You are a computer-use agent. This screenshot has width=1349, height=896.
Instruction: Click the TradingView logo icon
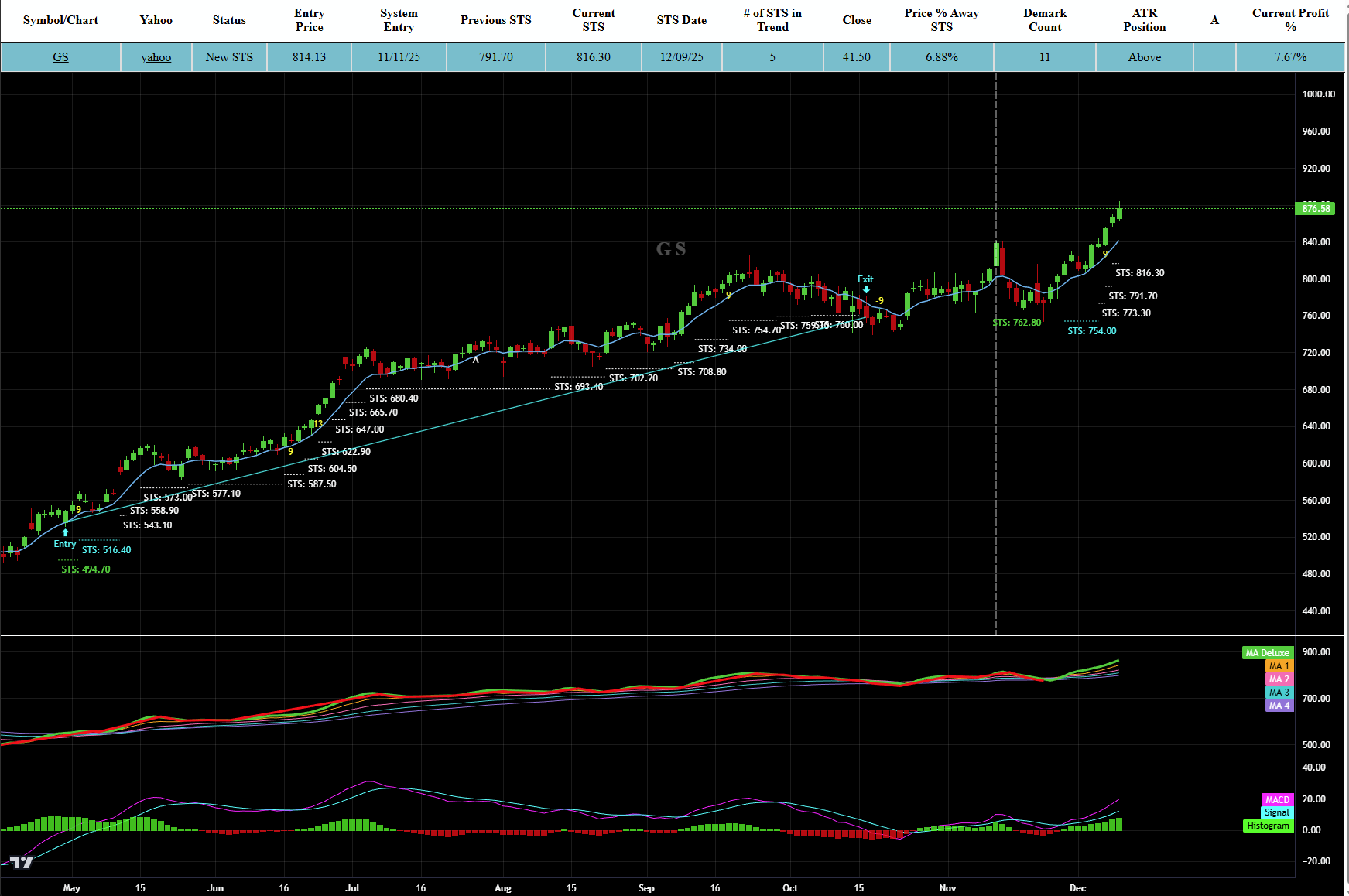[22, 862]
